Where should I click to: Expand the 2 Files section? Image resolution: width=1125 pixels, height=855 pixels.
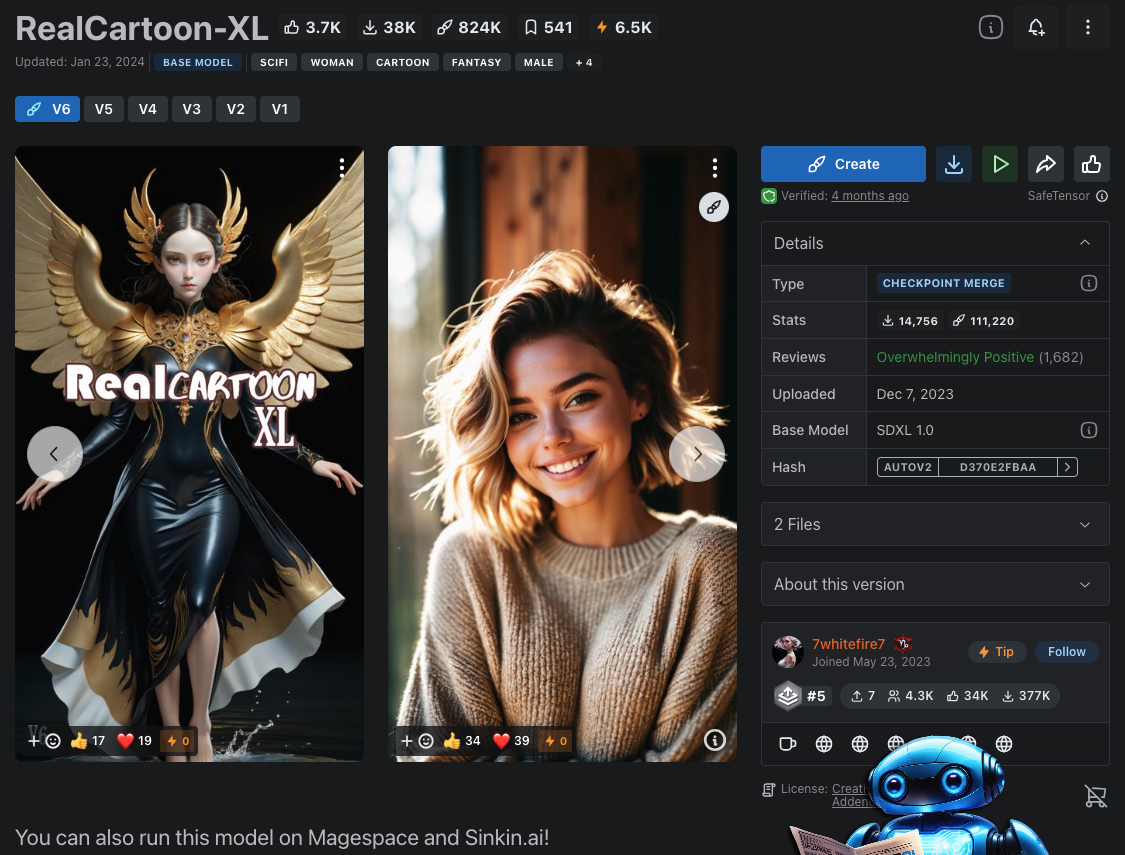(x=935, y=524)
